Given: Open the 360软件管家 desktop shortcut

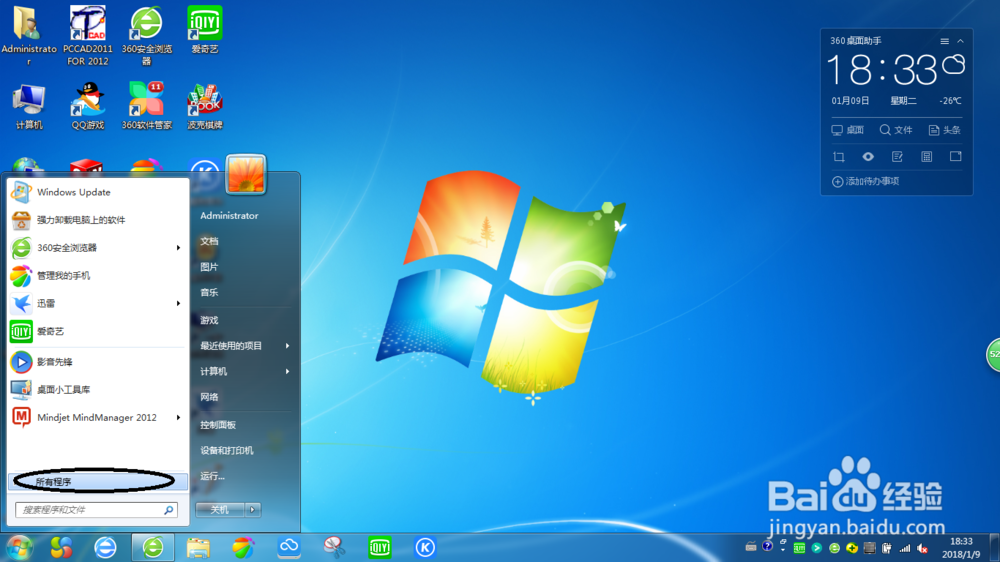Looking at the screenshot, I should point(146,107).
